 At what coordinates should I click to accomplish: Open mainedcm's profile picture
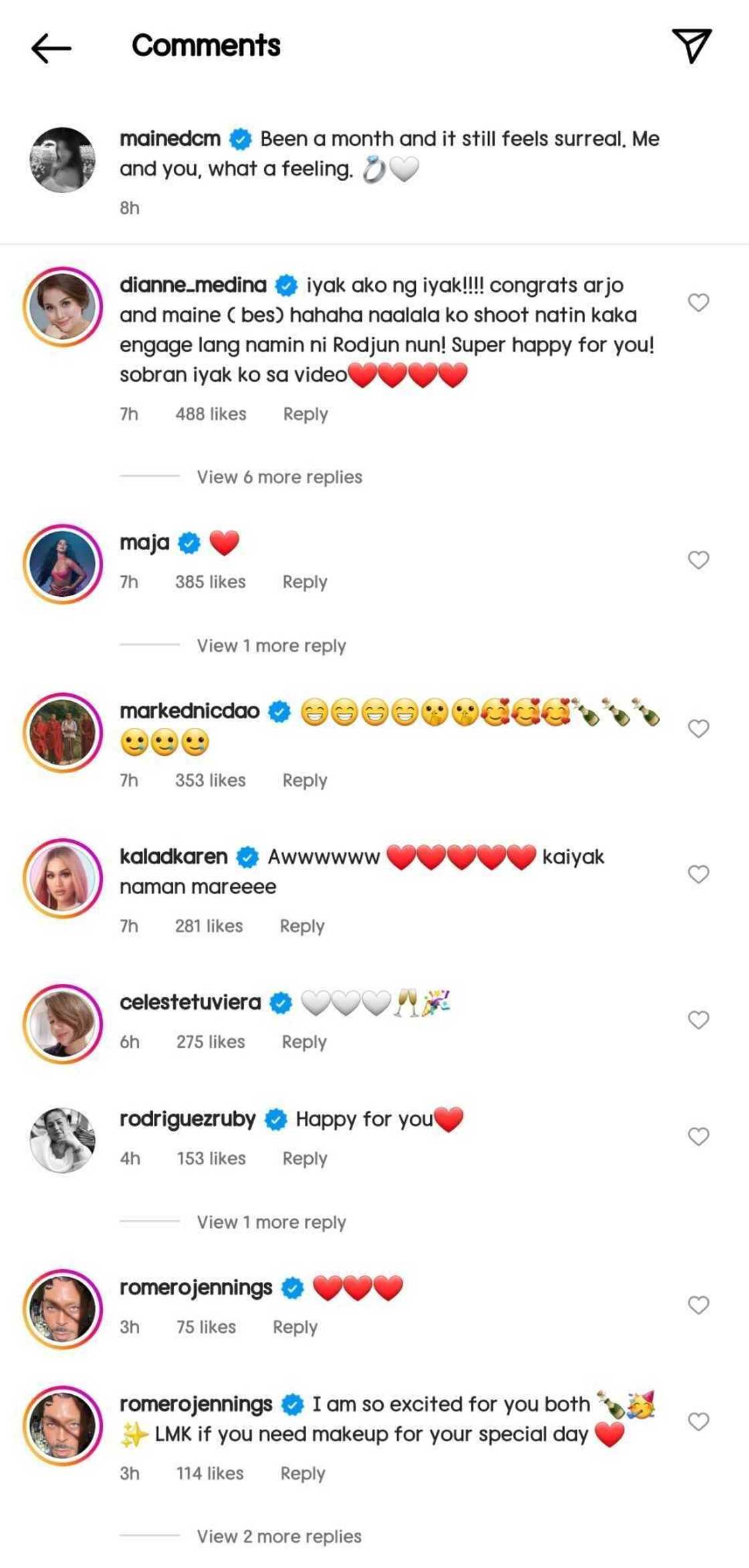click(x=63, y=160)
